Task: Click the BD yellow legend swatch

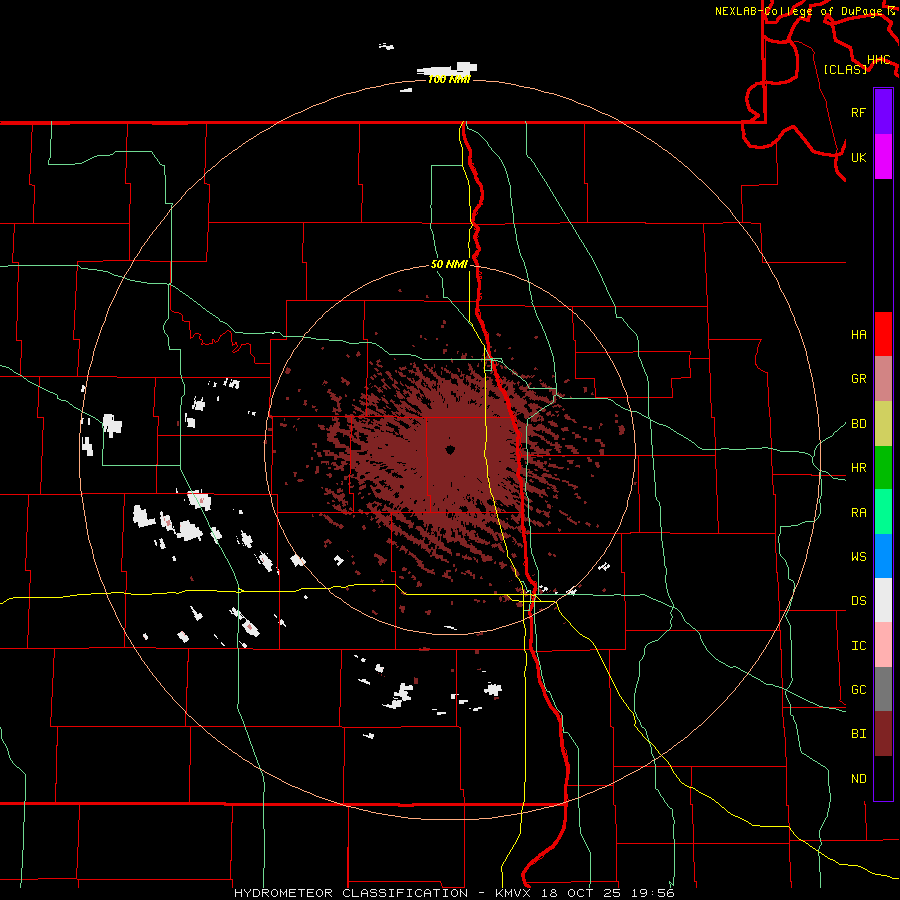Action: [x=883, y=423]
